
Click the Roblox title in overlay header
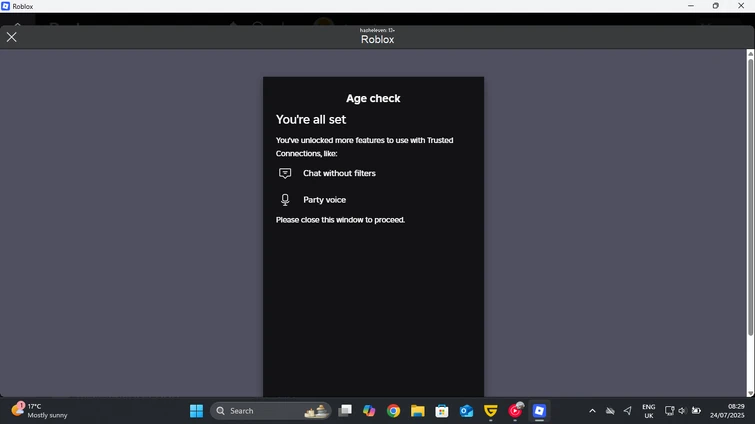click(x=378, y=39)
